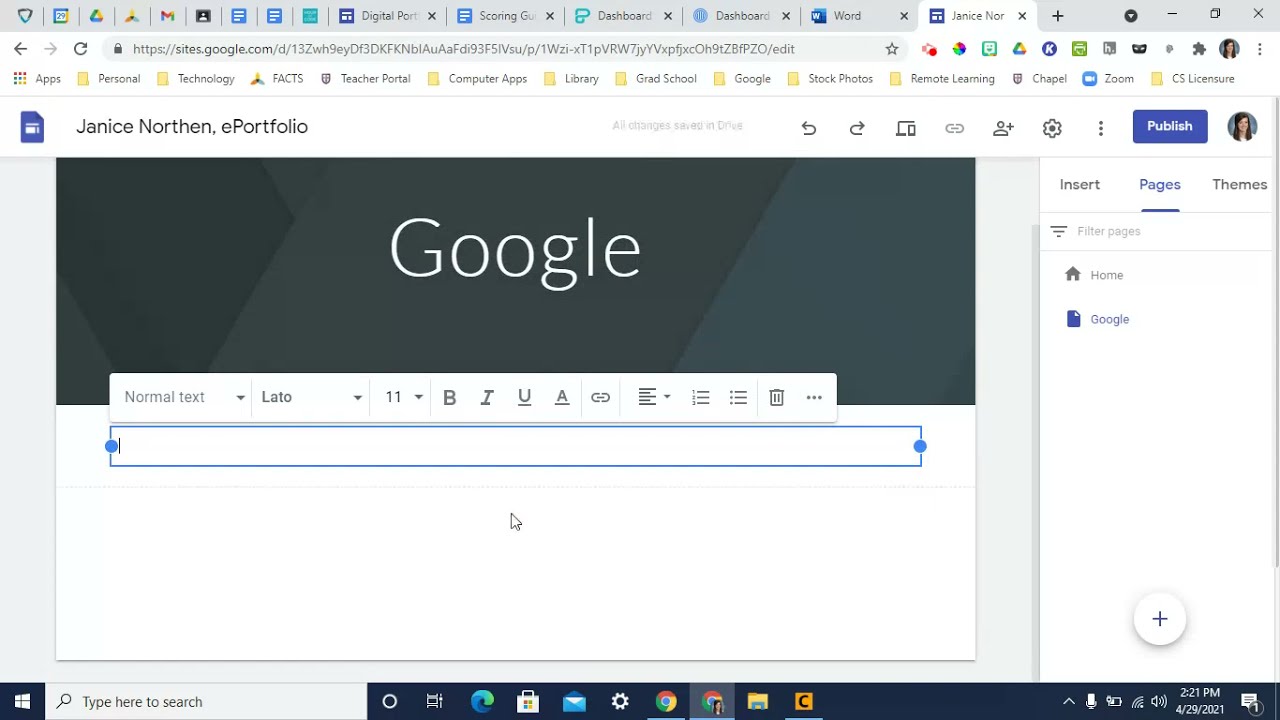
Task: Click the browser Back arrow
Action: [x=21, y=48]
